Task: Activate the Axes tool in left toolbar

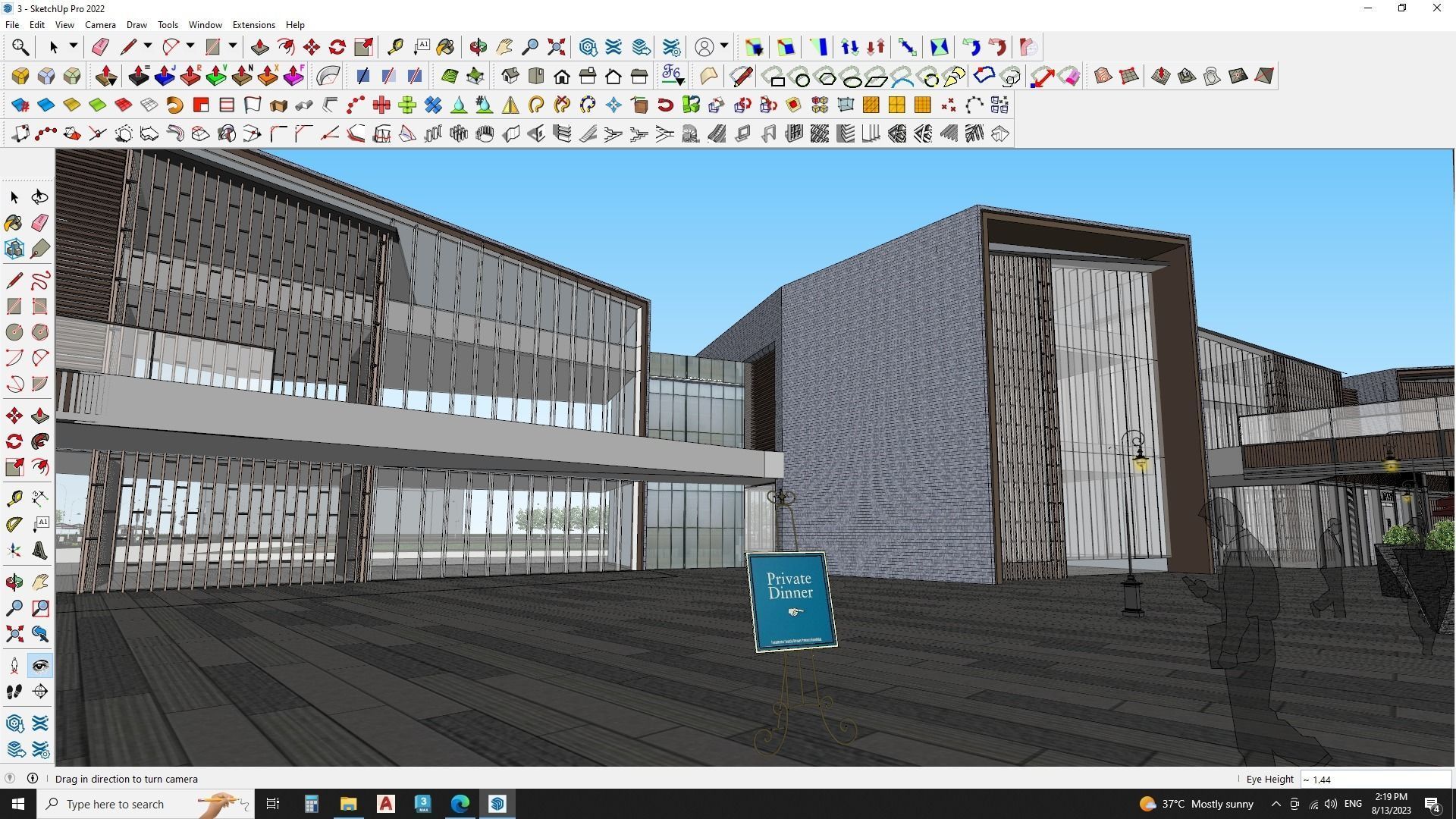Action: coord(14,551)
